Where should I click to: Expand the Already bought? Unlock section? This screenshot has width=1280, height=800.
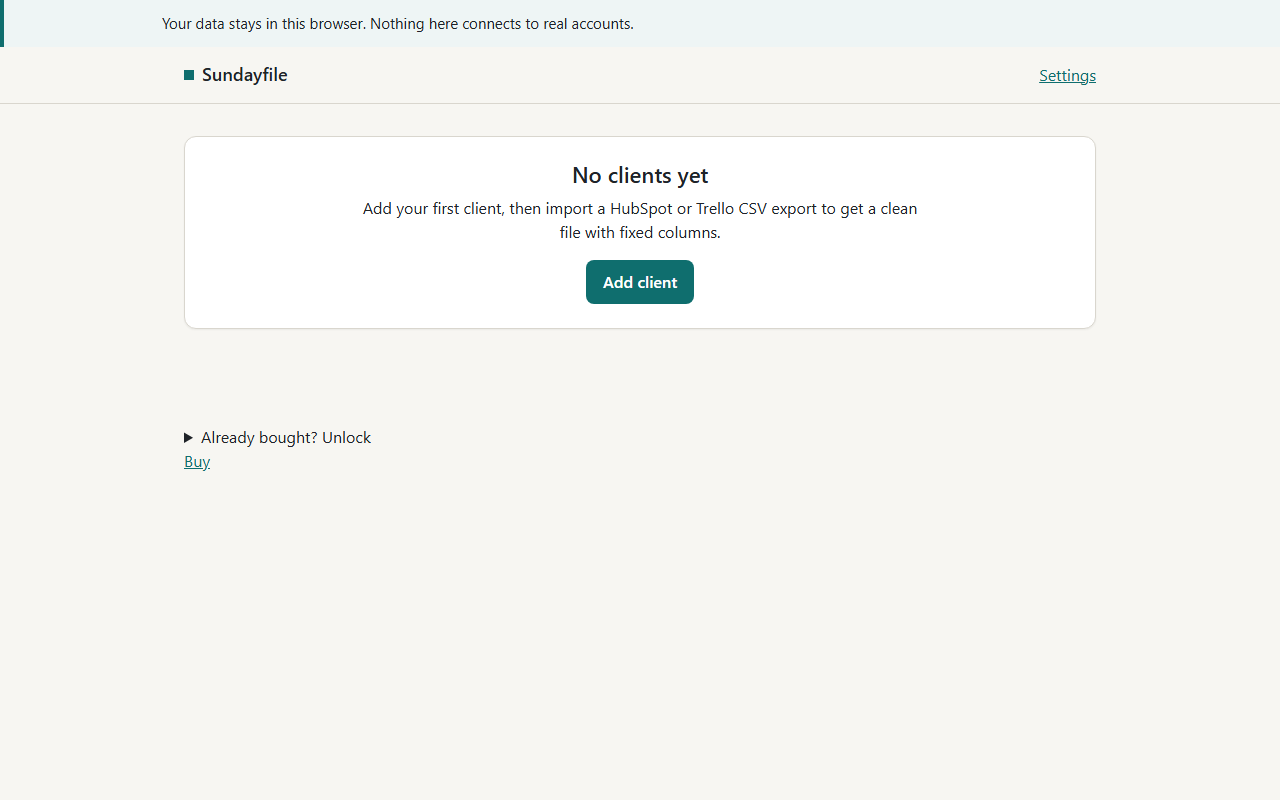click(x=278, y=437)
